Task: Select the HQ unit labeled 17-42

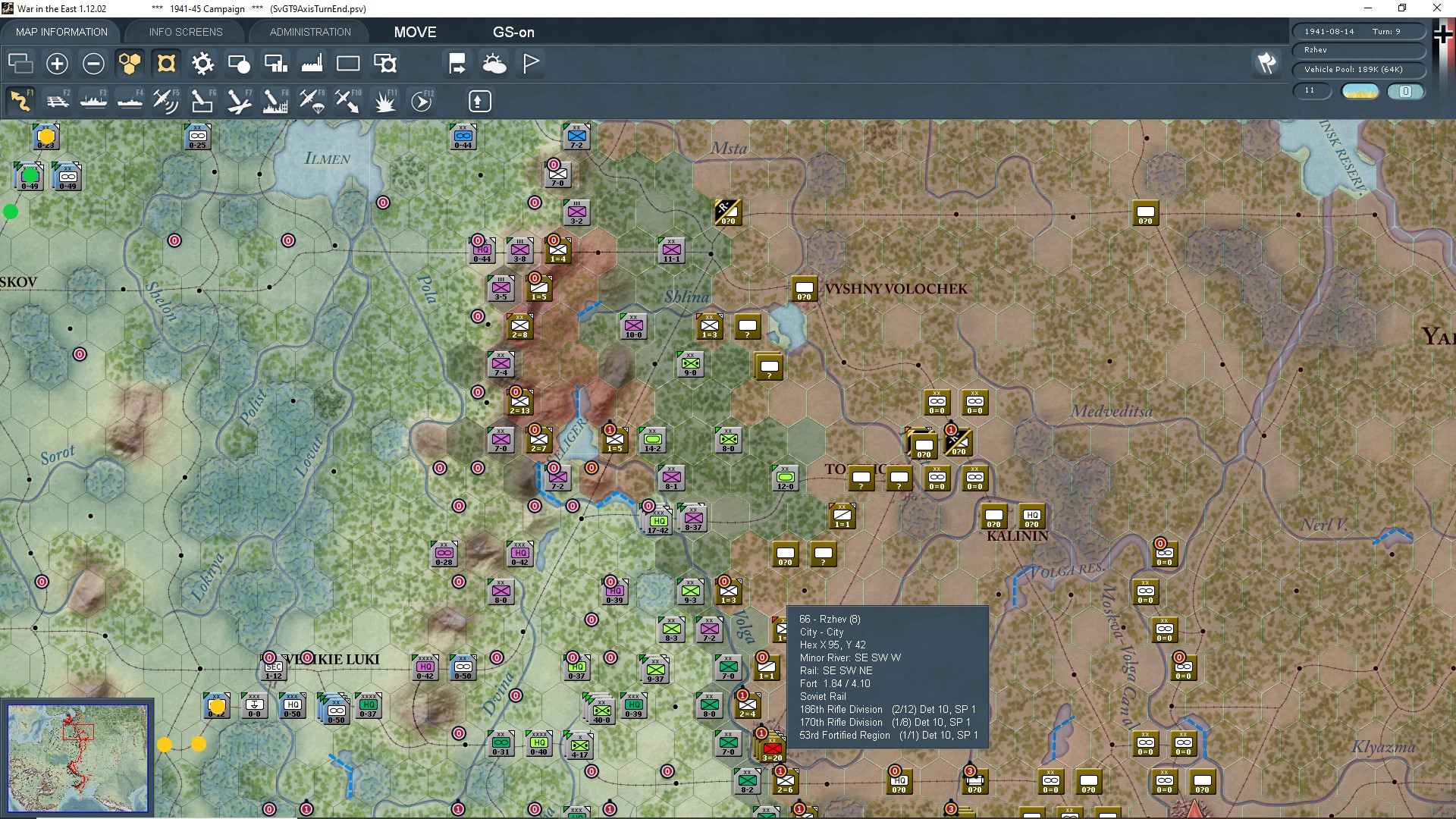Action: coord(658,521)
